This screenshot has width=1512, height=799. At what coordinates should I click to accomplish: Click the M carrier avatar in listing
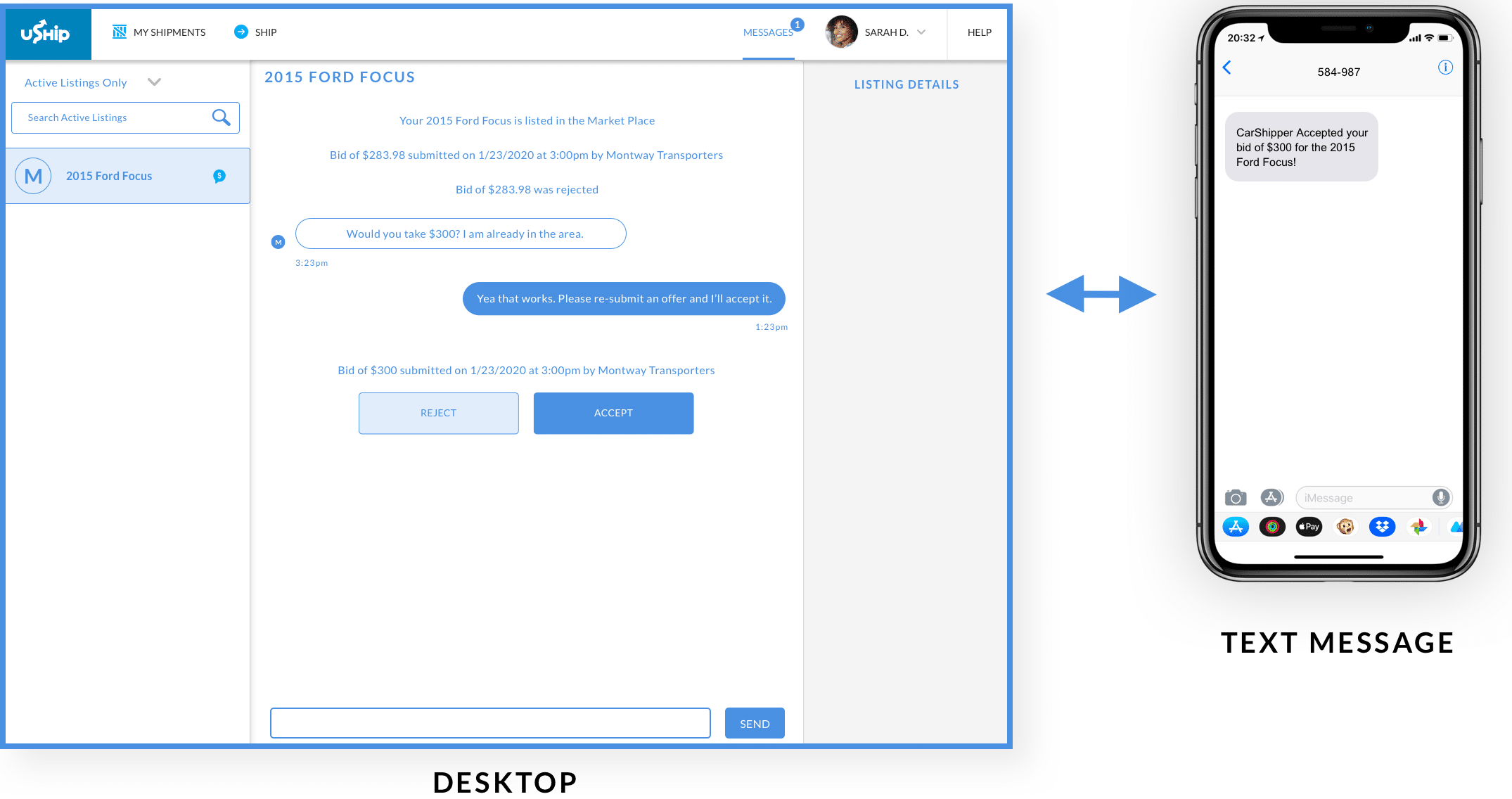[33, 176]
